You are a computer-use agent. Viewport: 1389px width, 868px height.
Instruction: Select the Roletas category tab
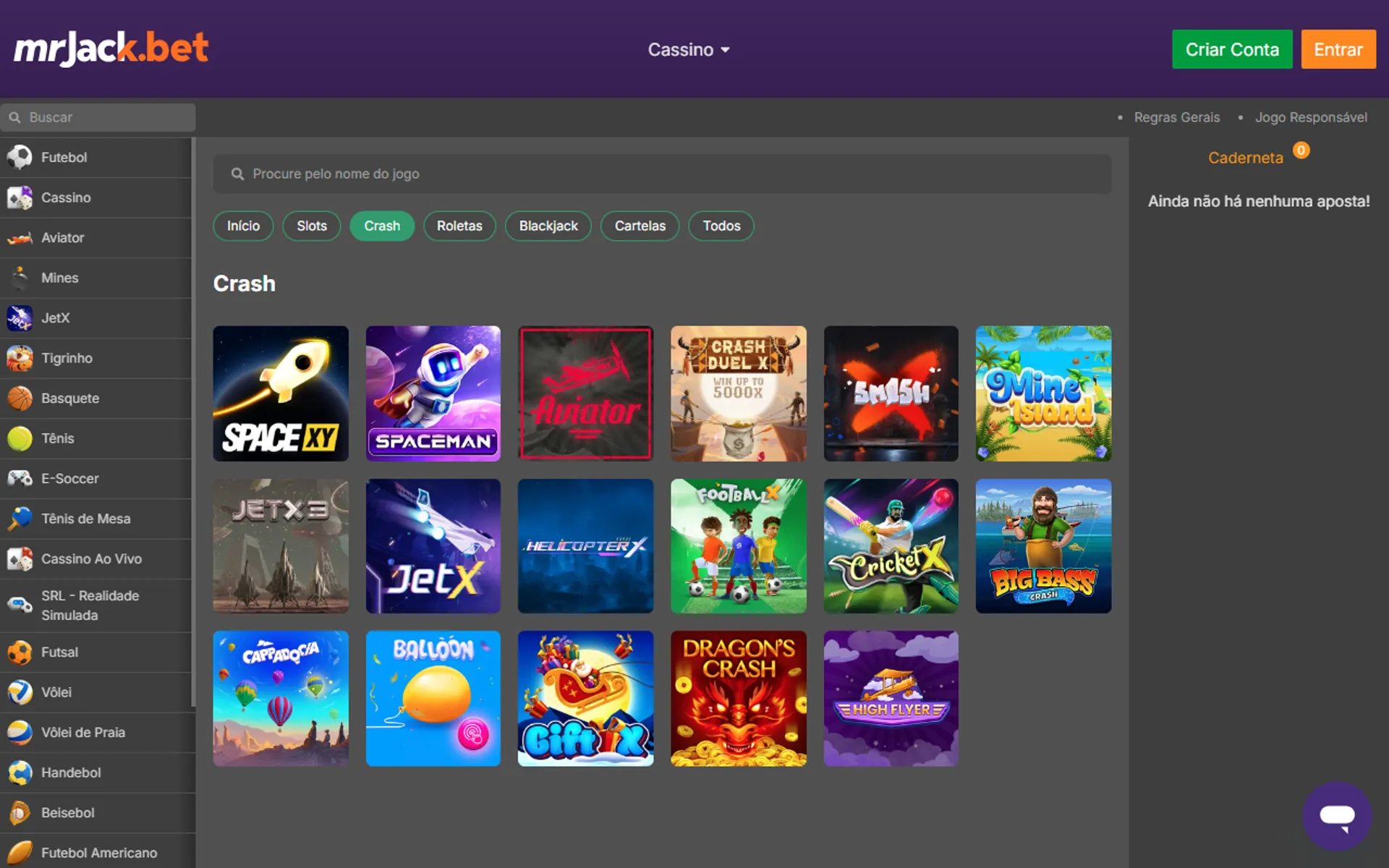pyautogui.click(x=459, y=226)
